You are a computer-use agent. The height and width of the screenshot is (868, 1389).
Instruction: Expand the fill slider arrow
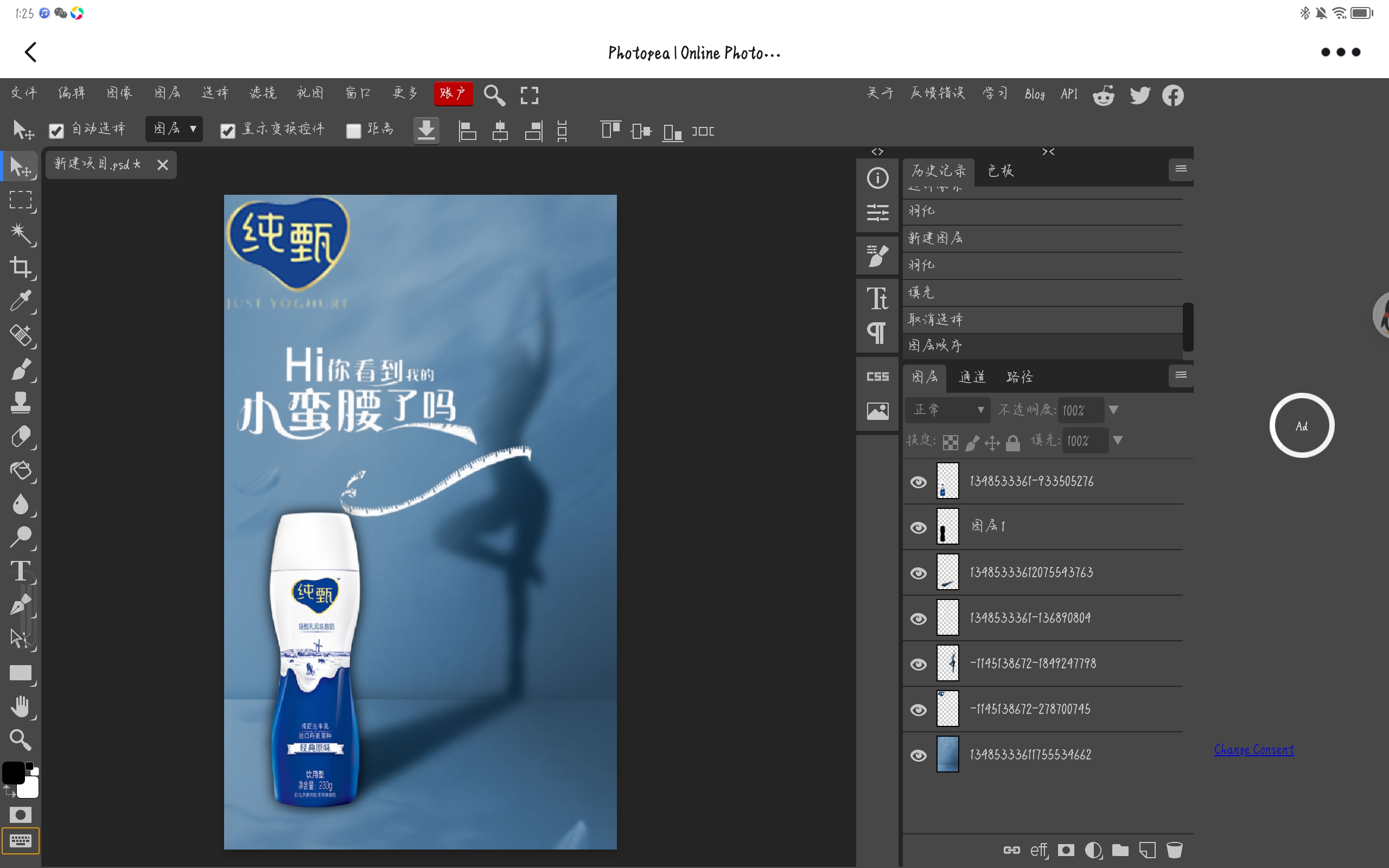[x=1118, y=441]
